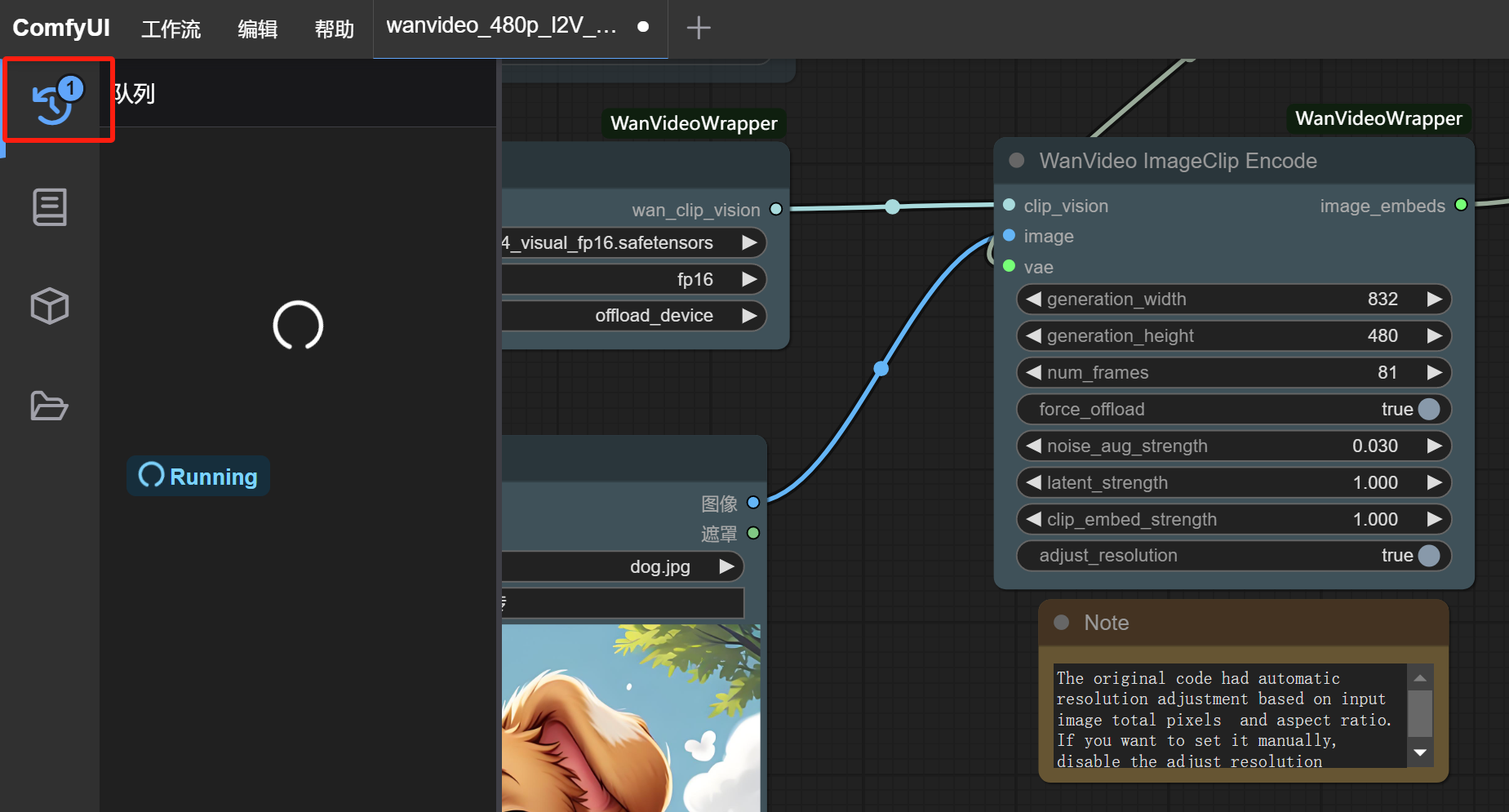Image resolution: width=1509 pixels, height=812 pixels.
Task: Select next image after dog.jpg
Action: click(x=726, y=566)
